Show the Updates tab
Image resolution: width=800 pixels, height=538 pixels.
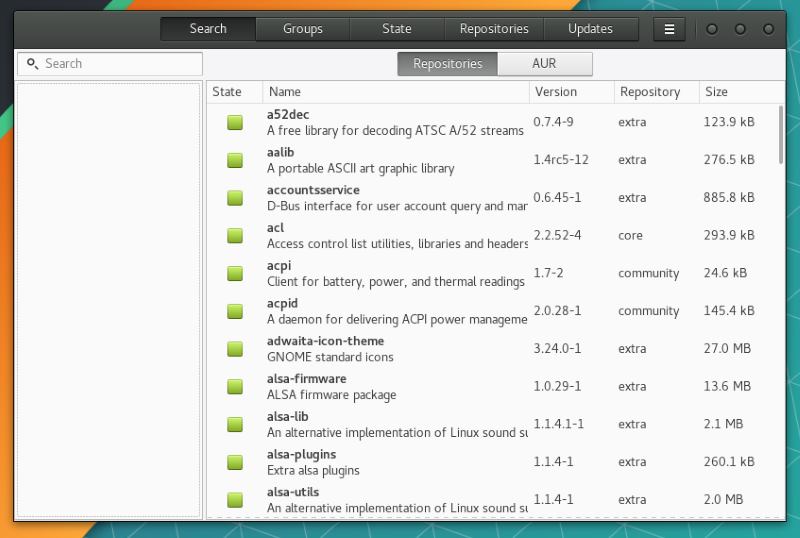point(590,29)
